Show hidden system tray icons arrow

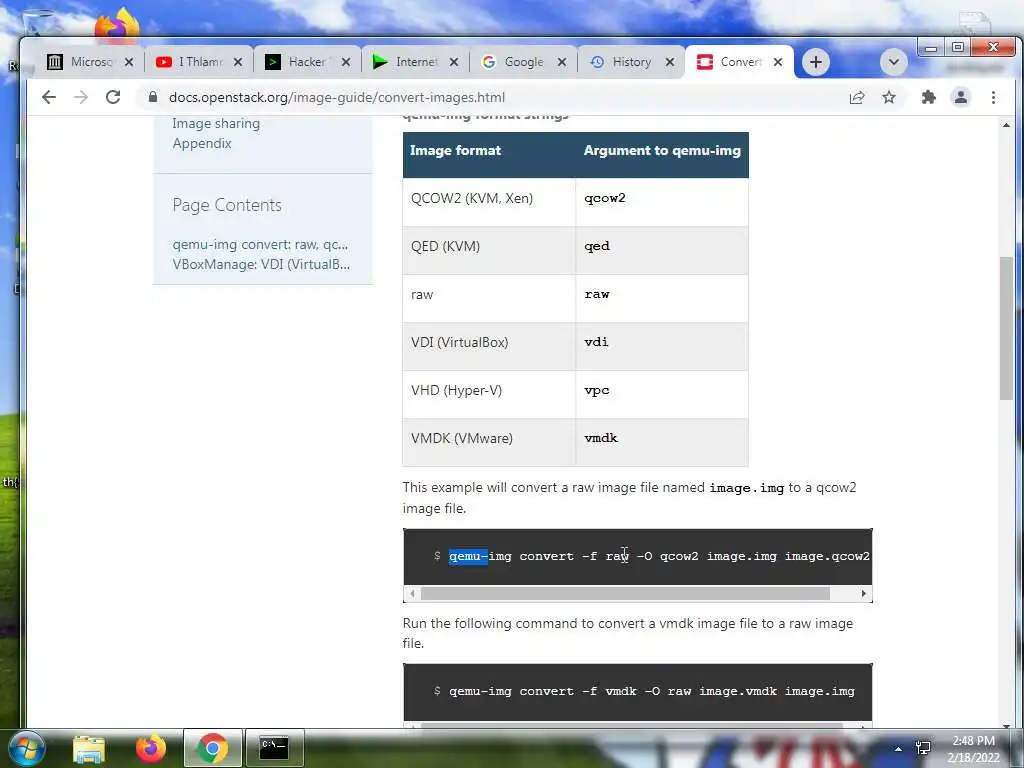[899, 749]
